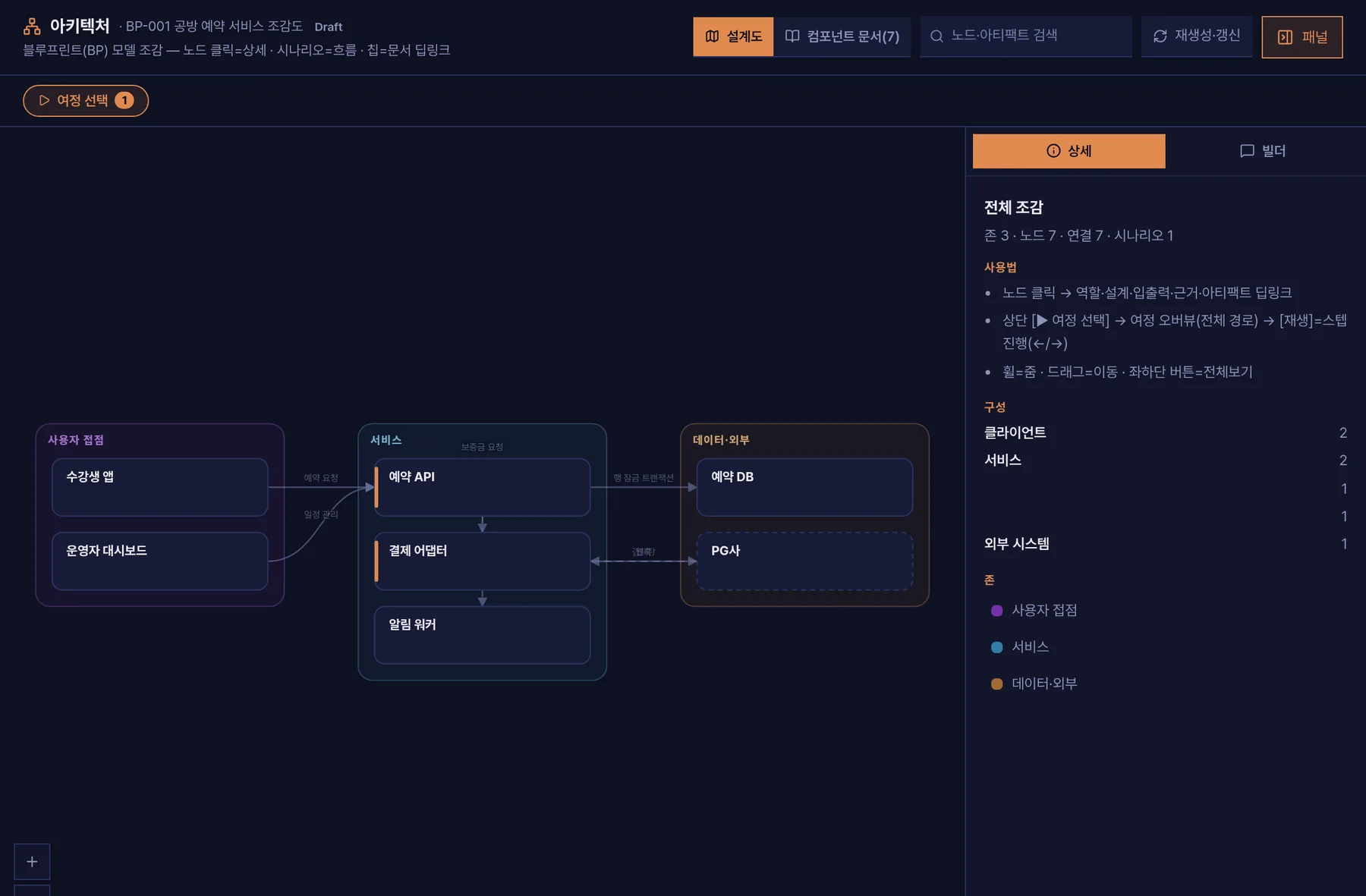This screenshot has width=1366, height=896.
Task: Click the 서비스 zone label in diagram
Action: (386, 440)
